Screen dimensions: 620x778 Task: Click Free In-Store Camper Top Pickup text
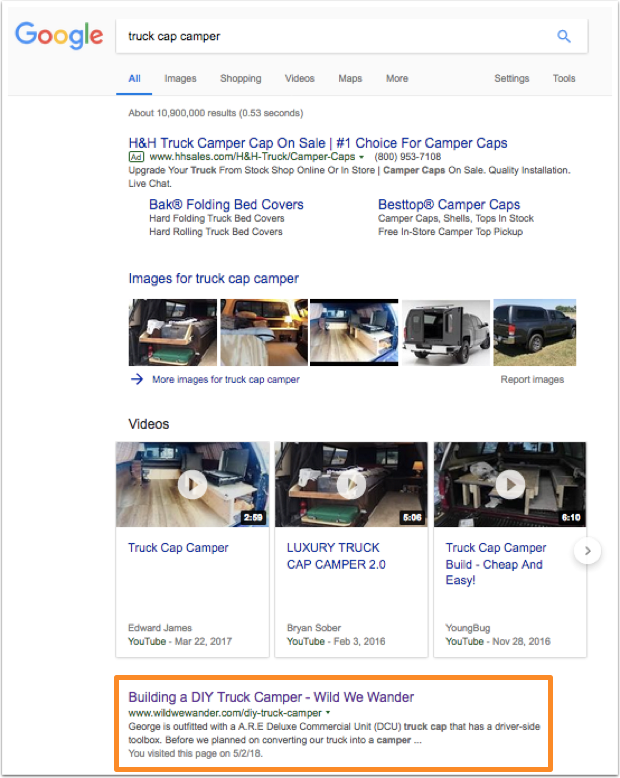click(450, 232)
